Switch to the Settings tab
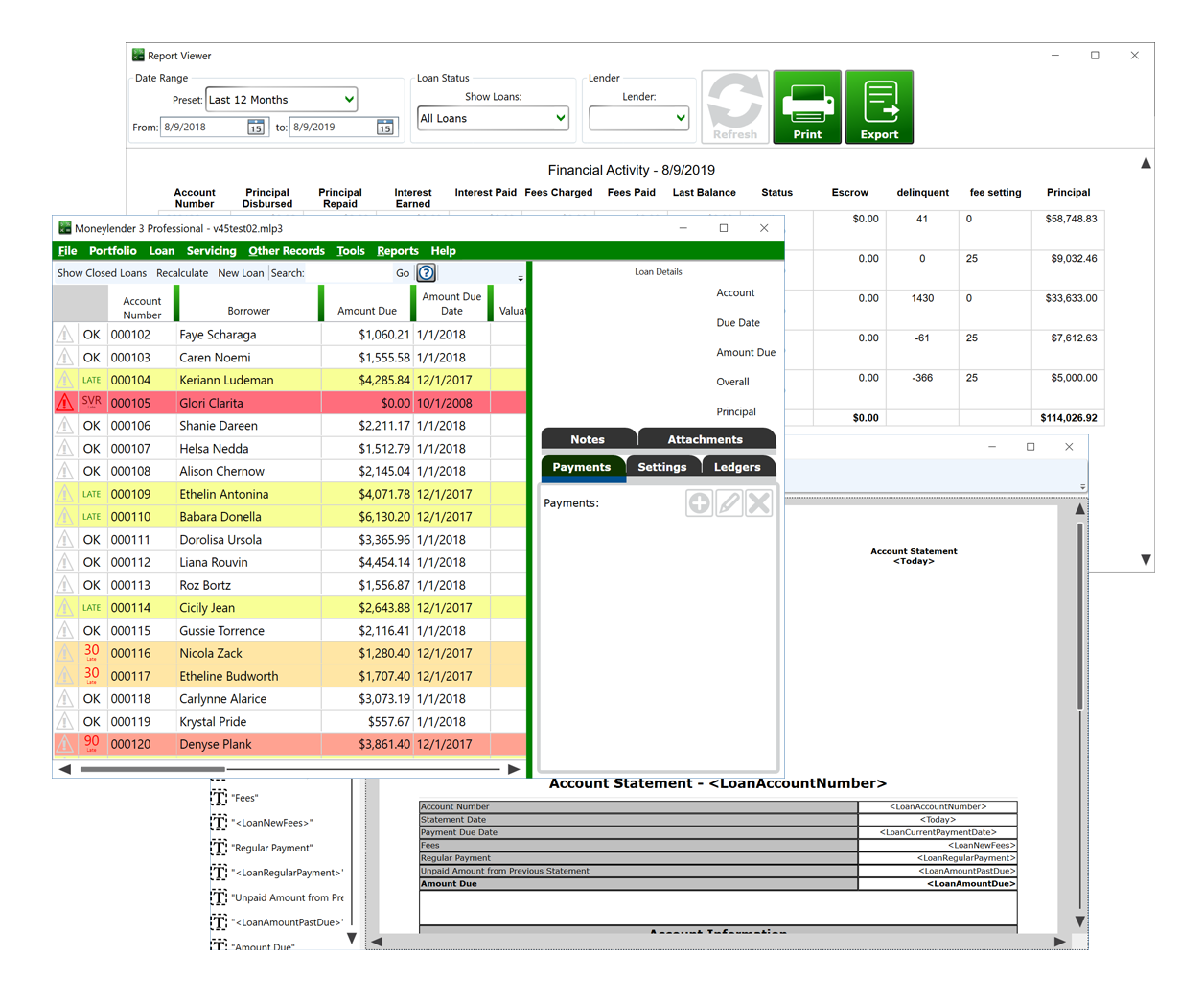The width and height of the screenshot is (1204, 1002). 662,467
